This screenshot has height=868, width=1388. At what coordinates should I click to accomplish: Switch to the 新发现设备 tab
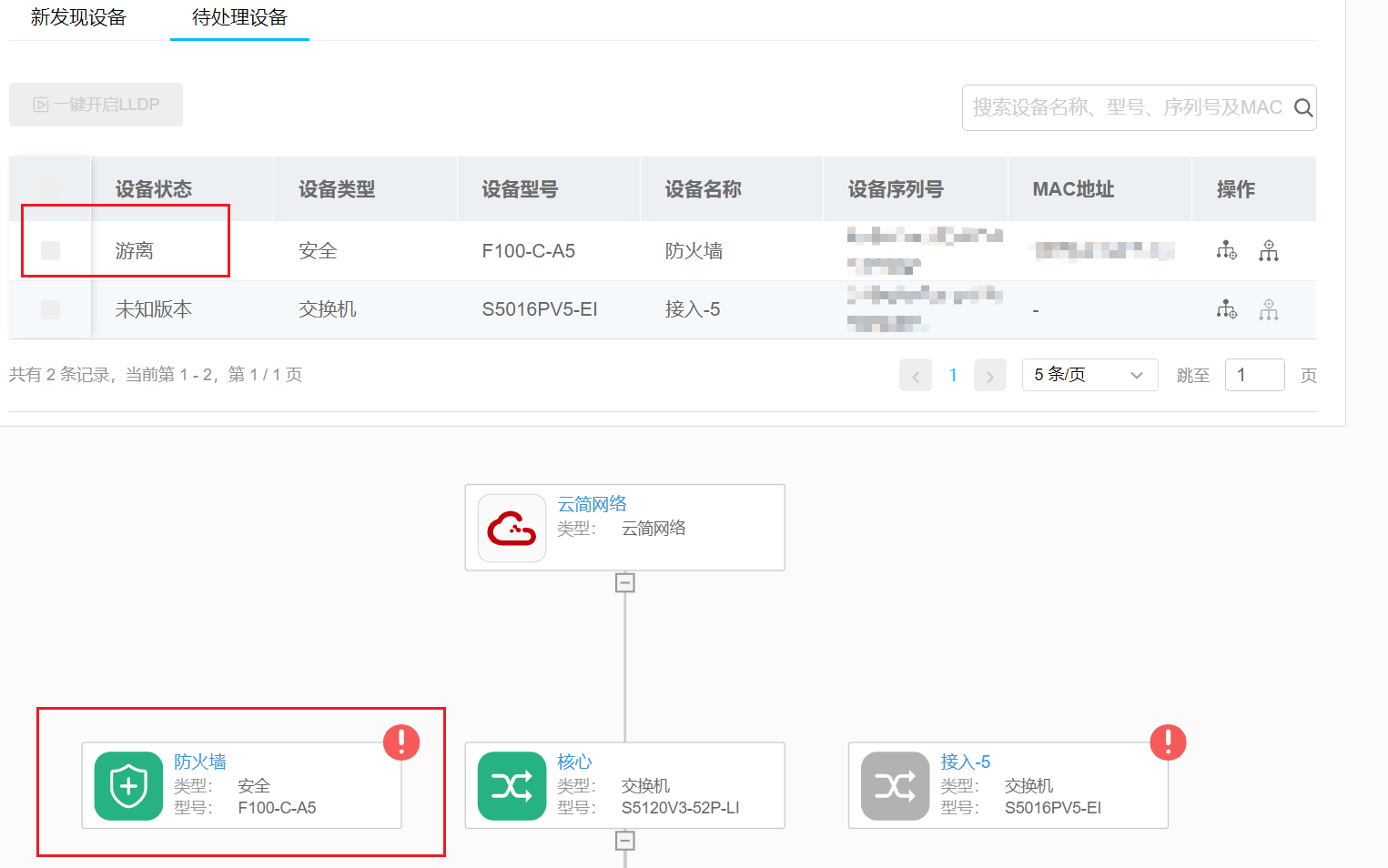[x=78, y=17]
